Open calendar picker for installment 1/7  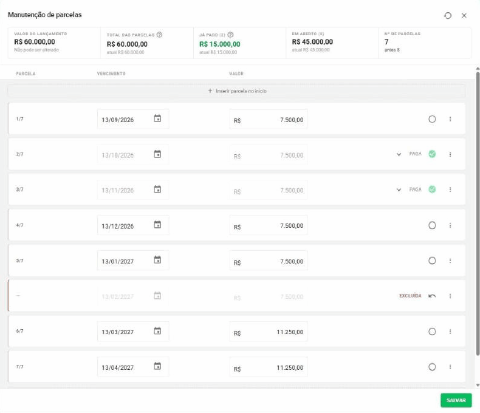(157, 118)
